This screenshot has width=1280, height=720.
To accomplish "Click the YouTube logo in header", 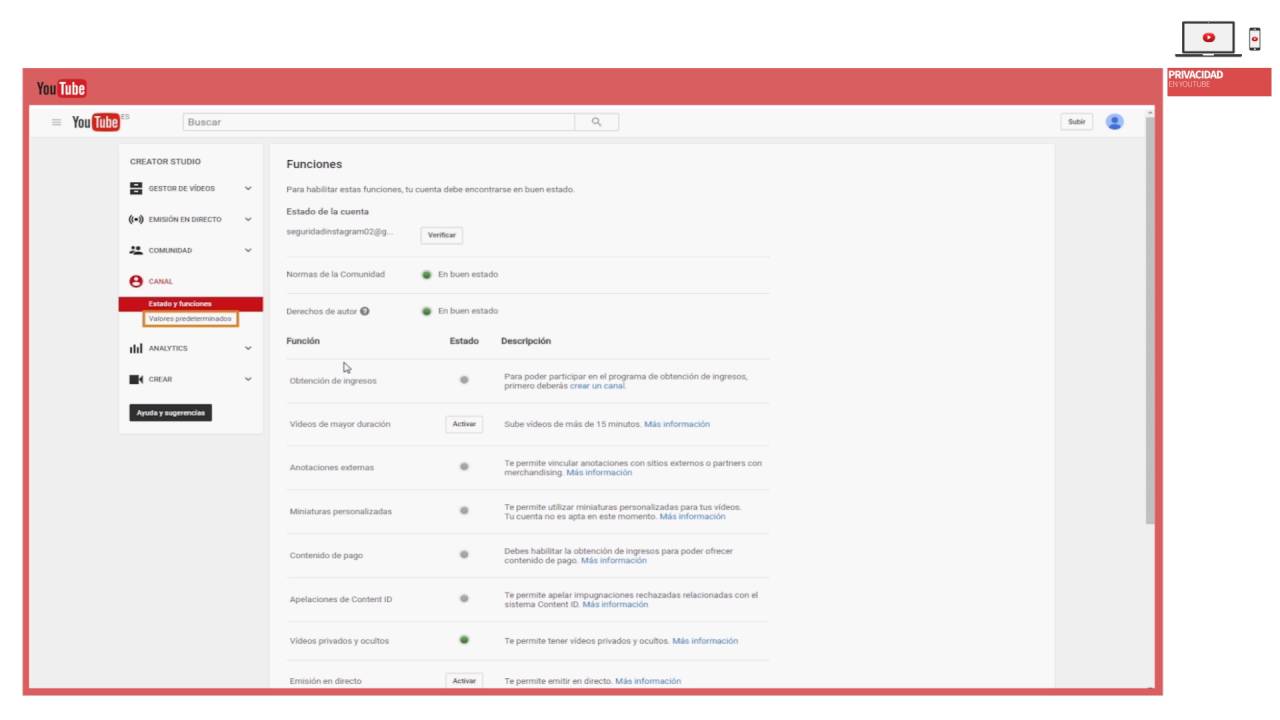I will 95,122.
